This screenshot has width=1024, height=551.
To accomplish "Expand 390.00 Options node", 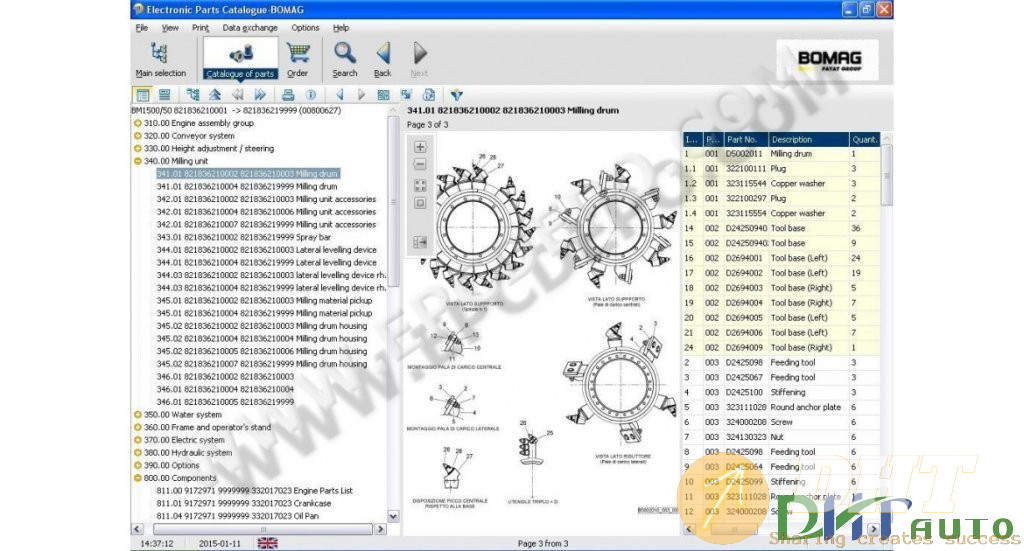I will point(138,465).
